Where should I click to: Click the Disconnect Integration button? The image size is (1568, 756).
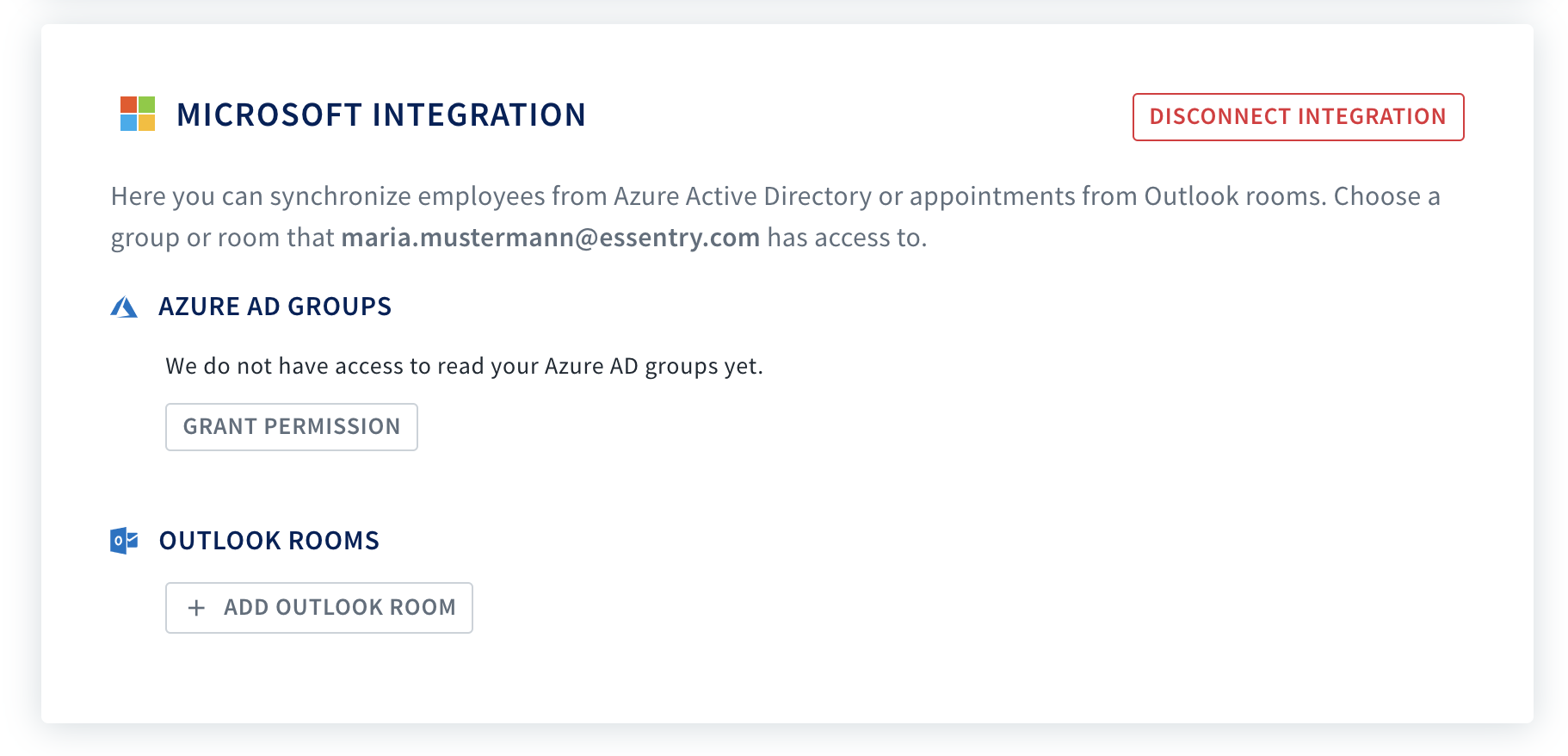(x=1298, y=117)
